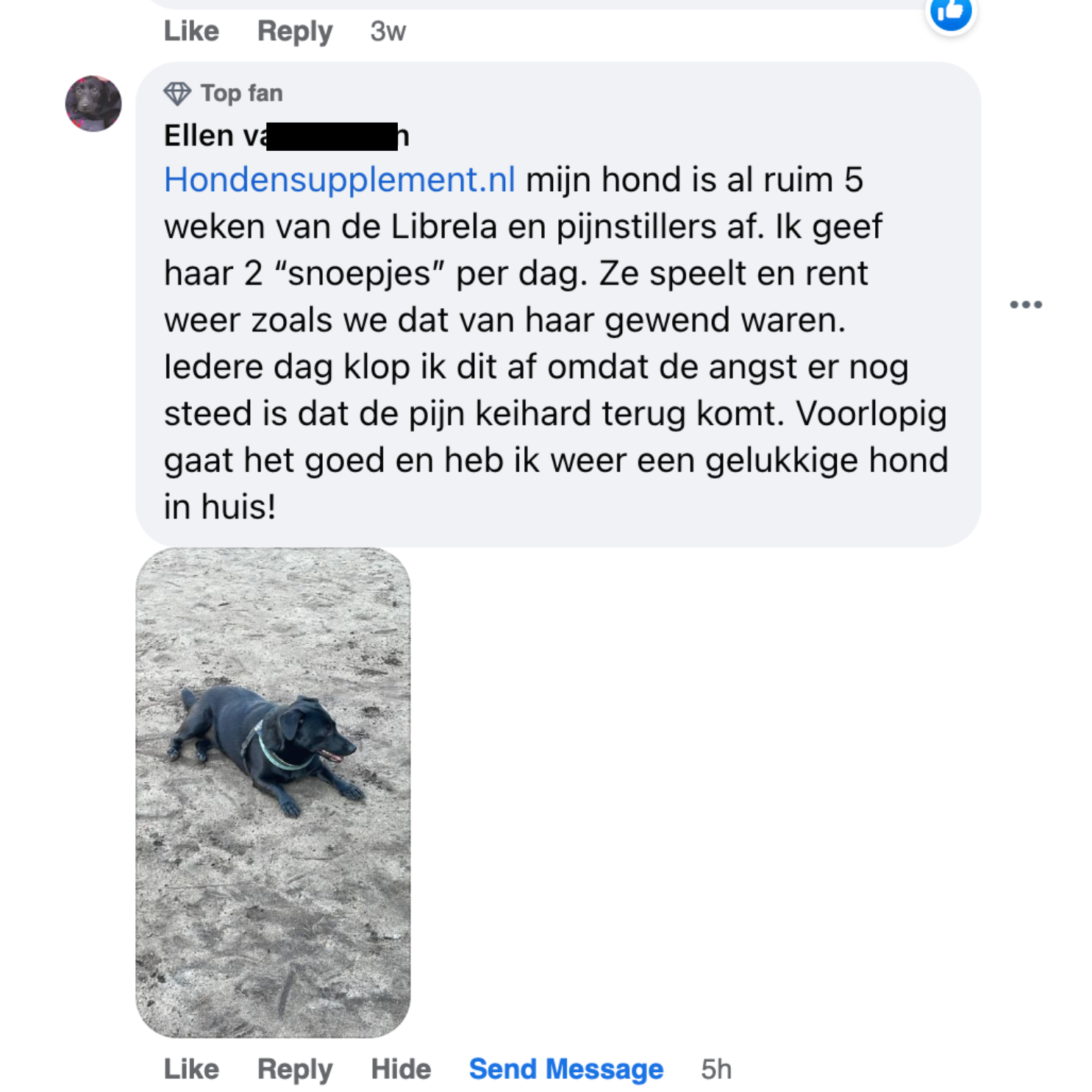1092x1092 pixels.
Task: Reply to Ellen's comment below the photo
Action: 295,1069
